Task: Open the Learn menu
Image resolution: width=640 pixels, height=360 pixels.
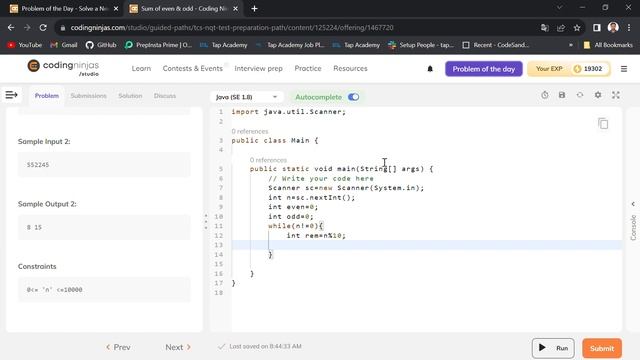Action: [141, 69]
